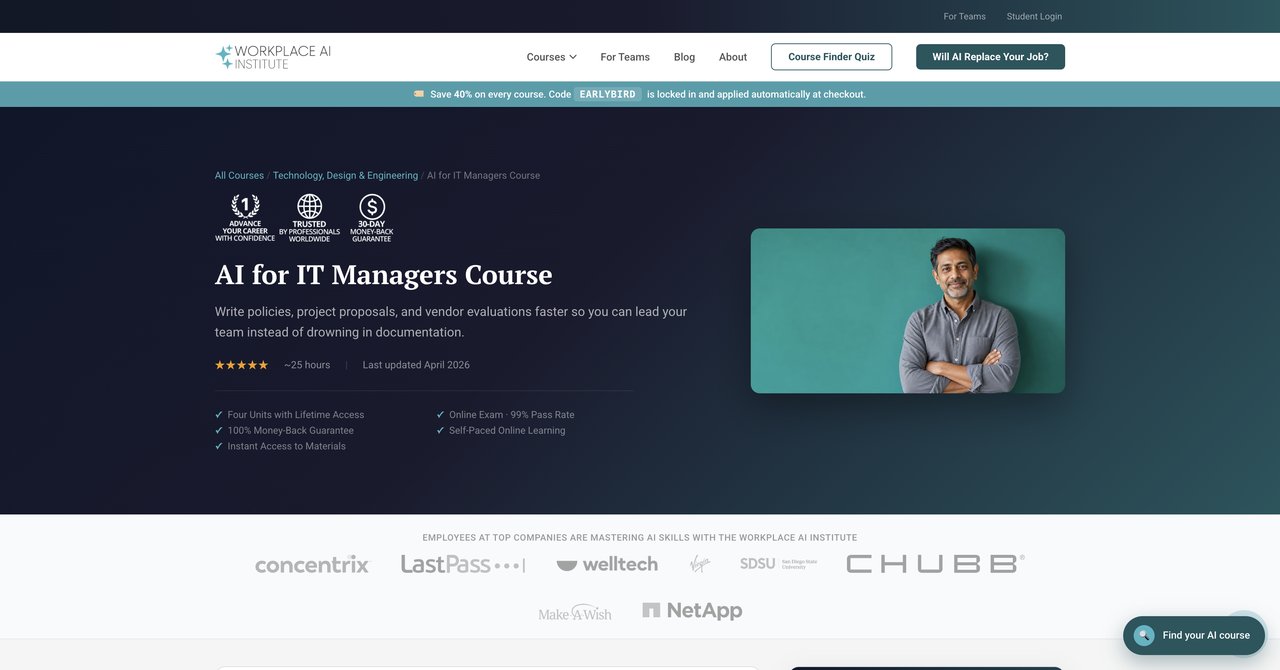
Task: Click Online Exam - 99% Pass Rate
Action: click(512, 415)
